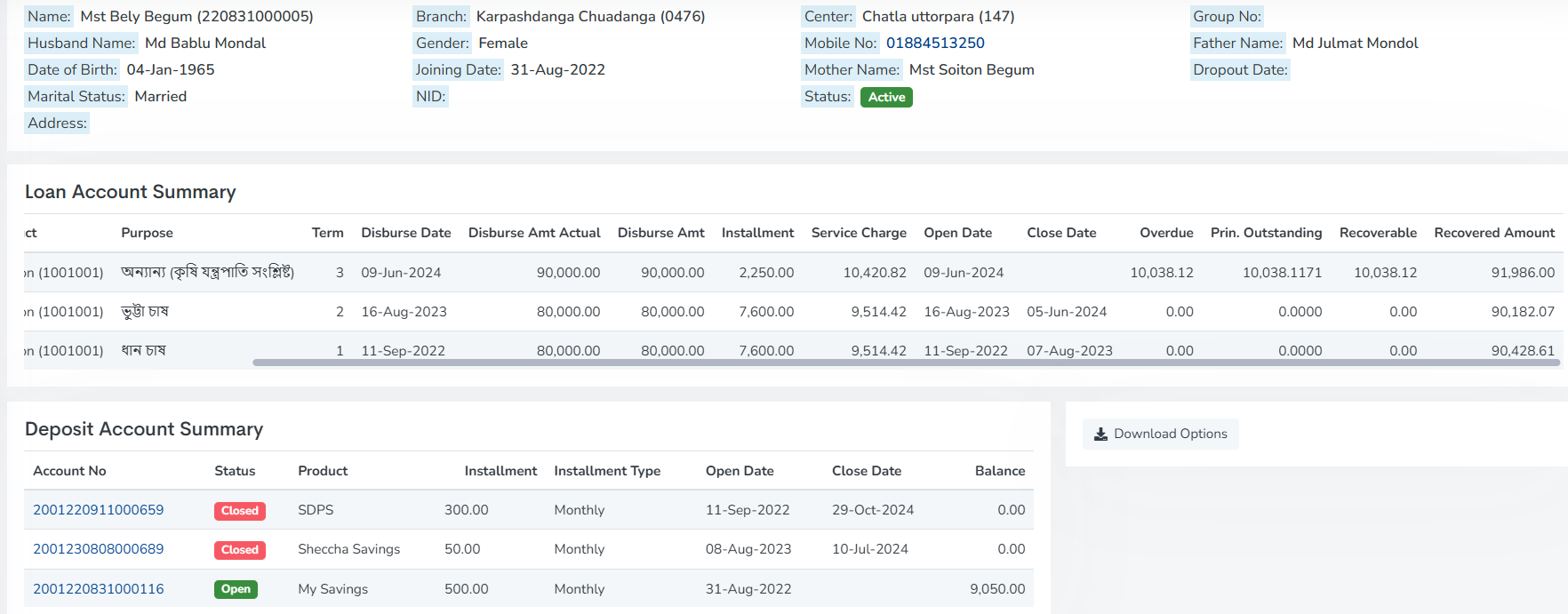
Task: Click the Address label
Action: coord(57,123)
